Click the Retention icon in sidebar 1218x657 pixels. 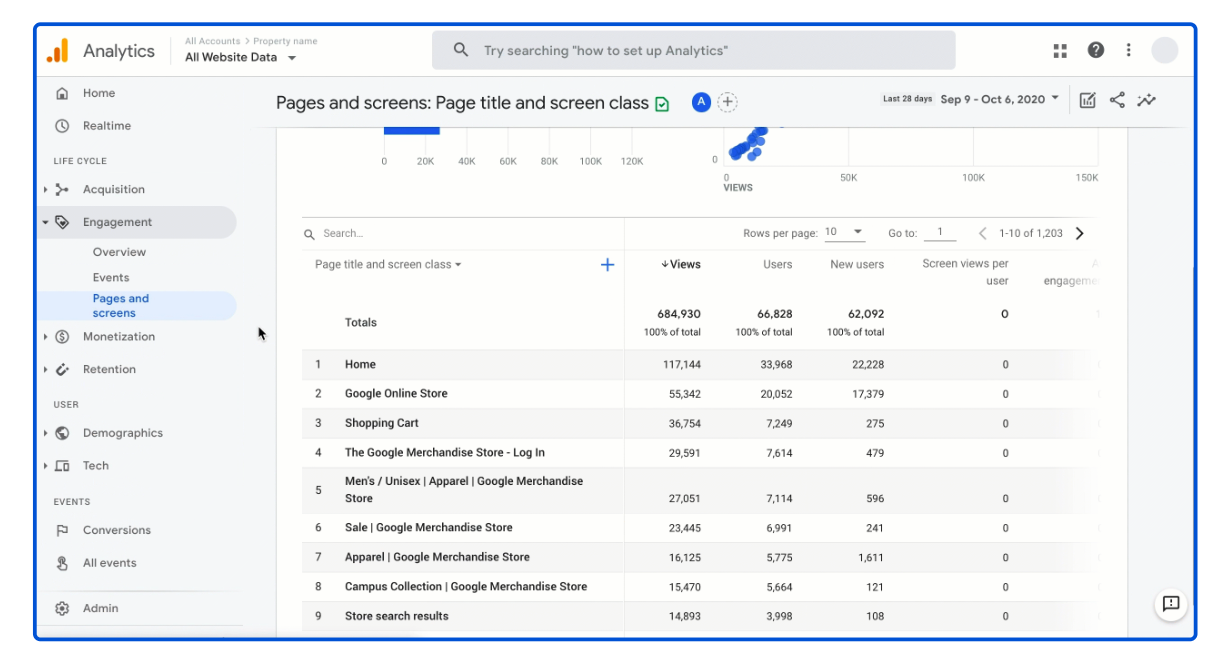(x=62, y=369)
